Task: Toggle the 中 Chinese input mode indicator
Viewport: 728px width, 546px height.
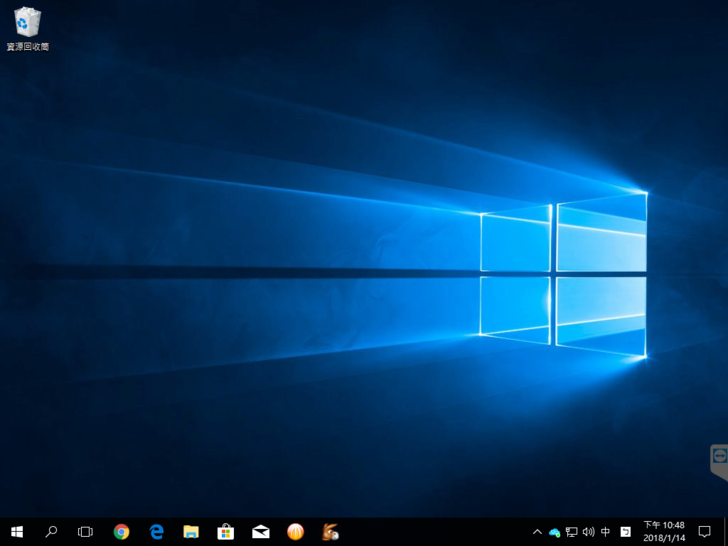Action: pyautogui.click(x=606, y=532)
